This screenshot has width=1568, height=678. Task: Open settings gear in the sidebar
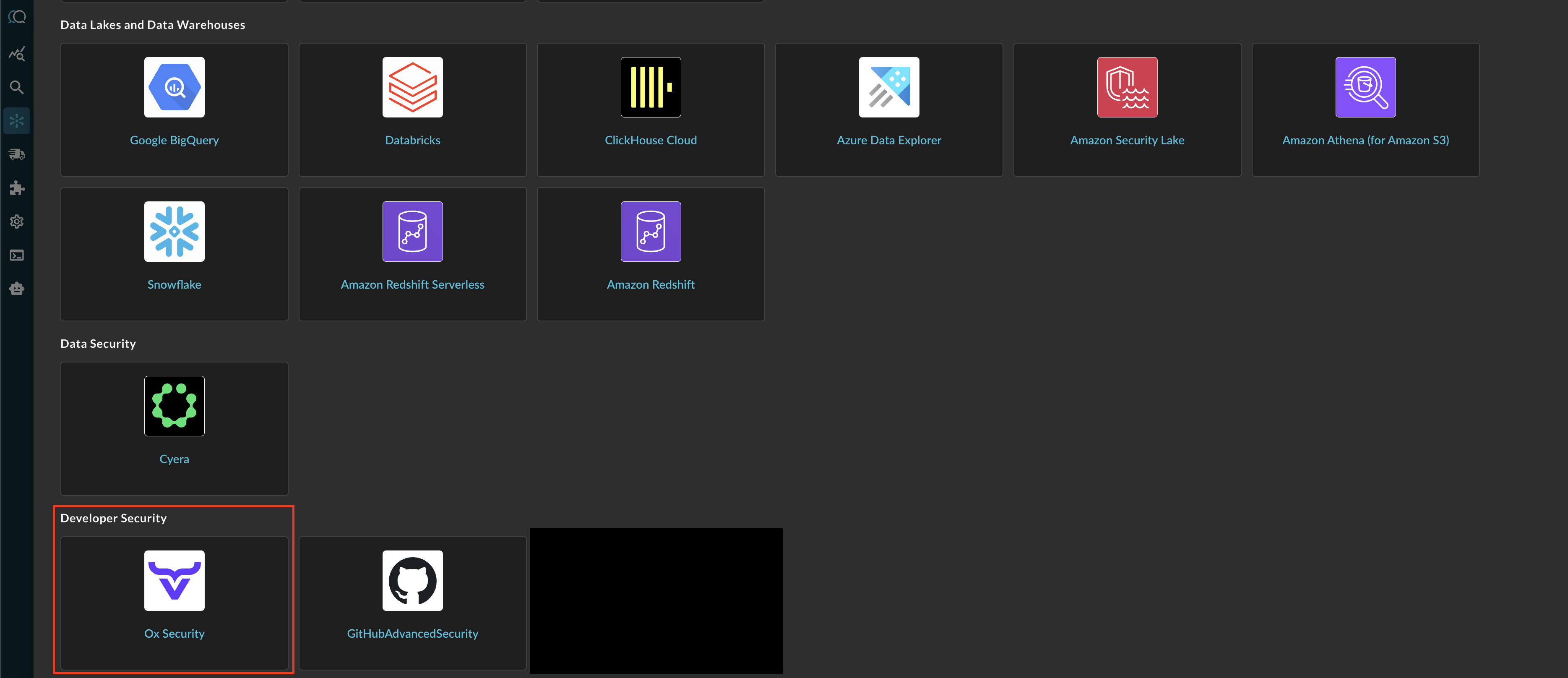pyautogui.click(x=17, y=222)
